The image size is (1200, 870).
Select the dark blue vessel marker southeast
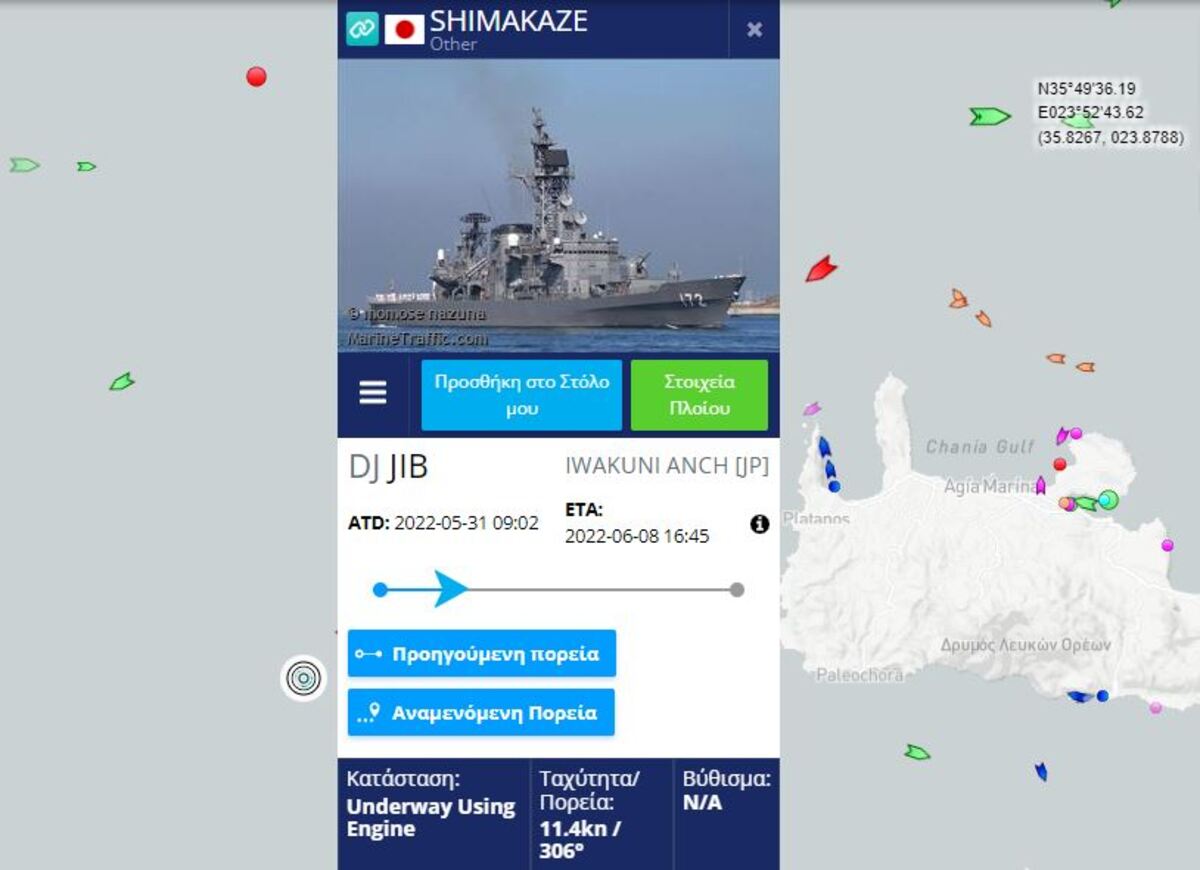coord(1041,771)
